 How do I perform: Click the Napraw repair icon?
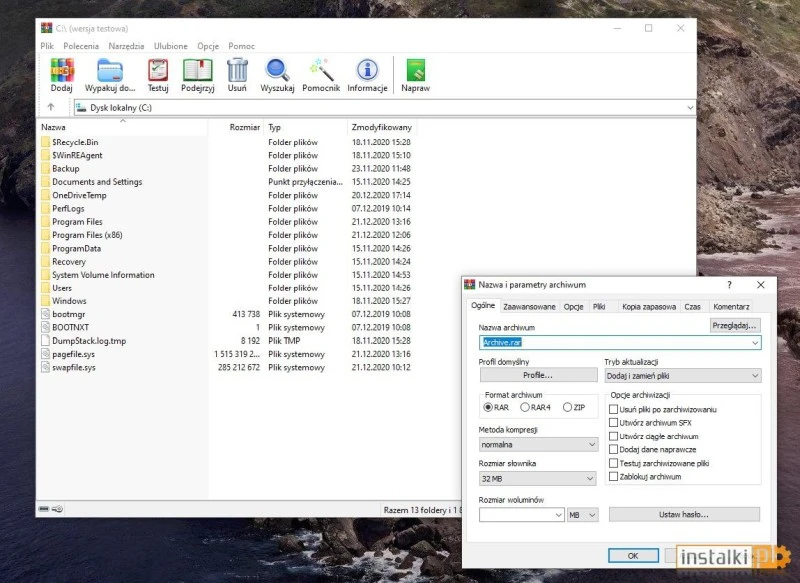pos(415,72)
